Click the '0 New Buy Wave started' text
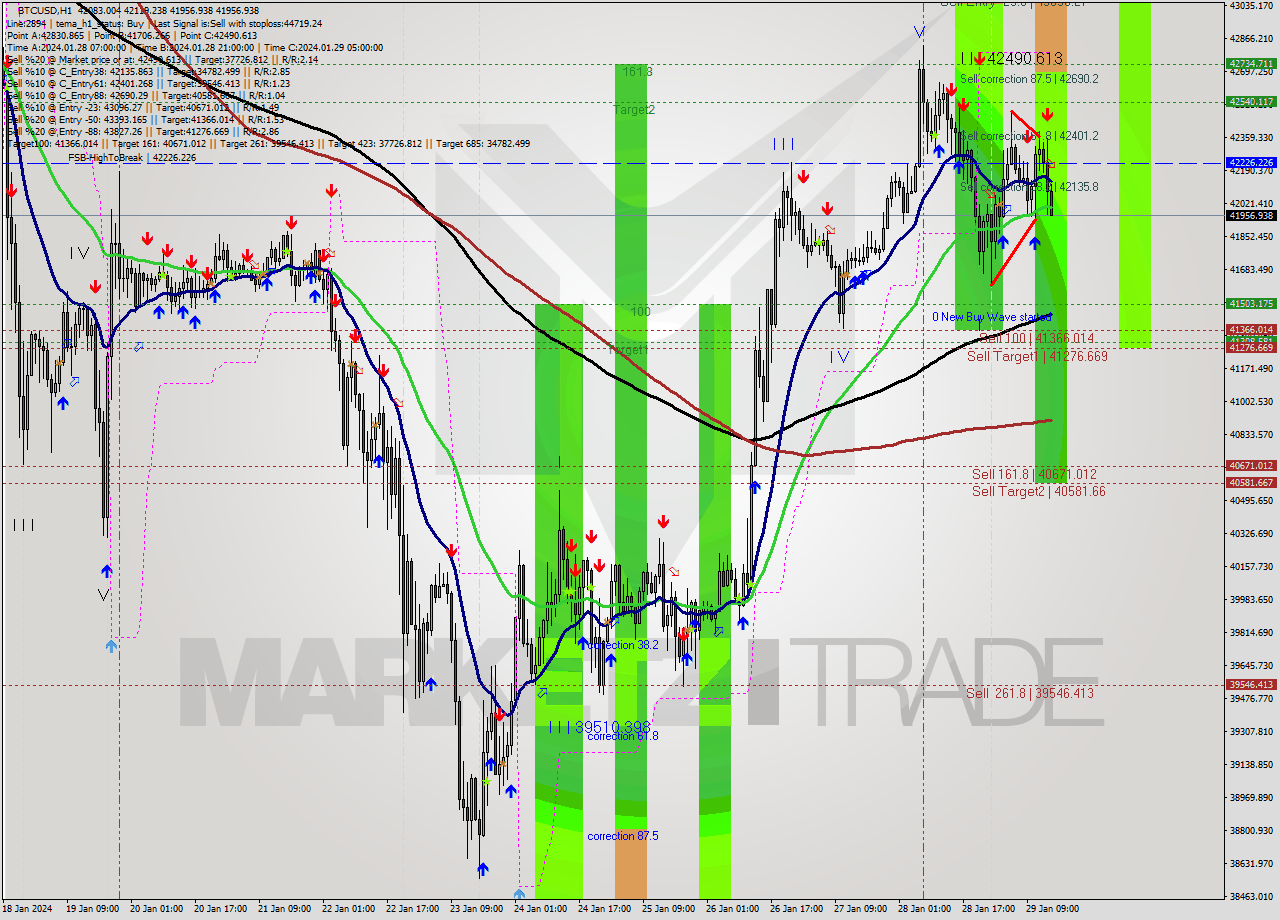This screenshot has height=920, width=1280. [992, 317]
